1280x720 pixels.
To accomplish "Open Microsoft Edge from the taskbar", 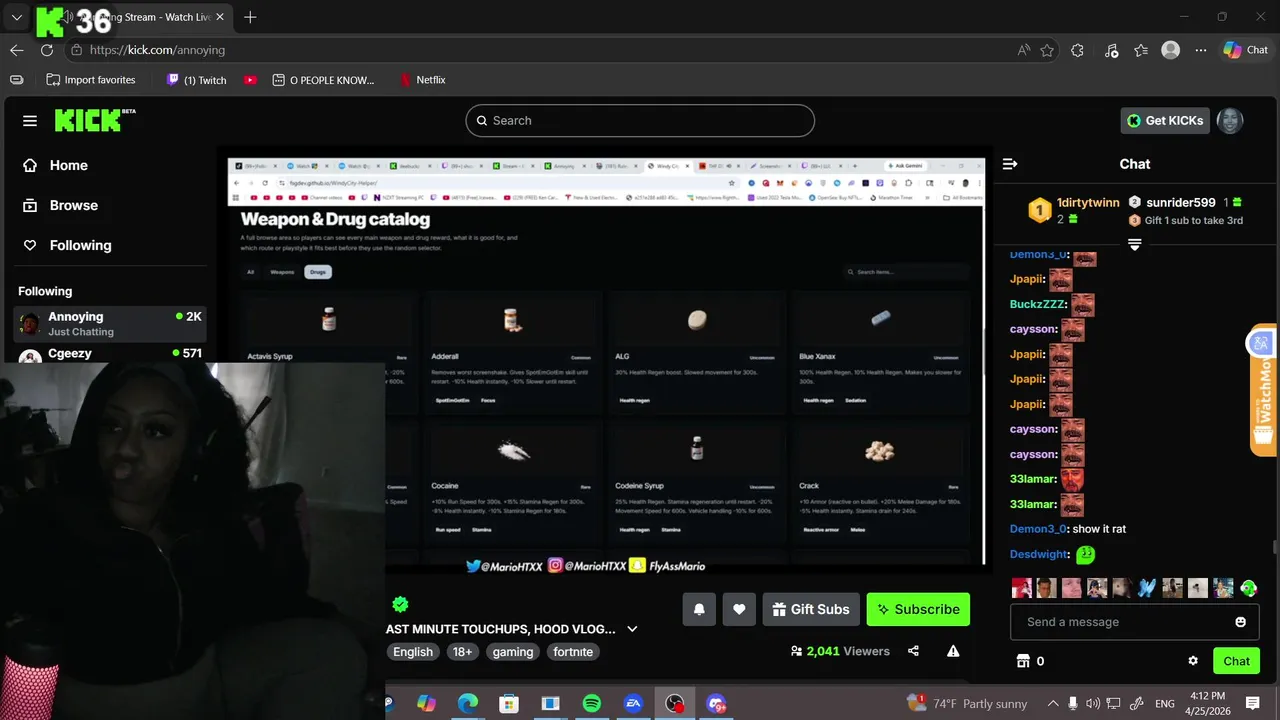I will coord(468,704).
